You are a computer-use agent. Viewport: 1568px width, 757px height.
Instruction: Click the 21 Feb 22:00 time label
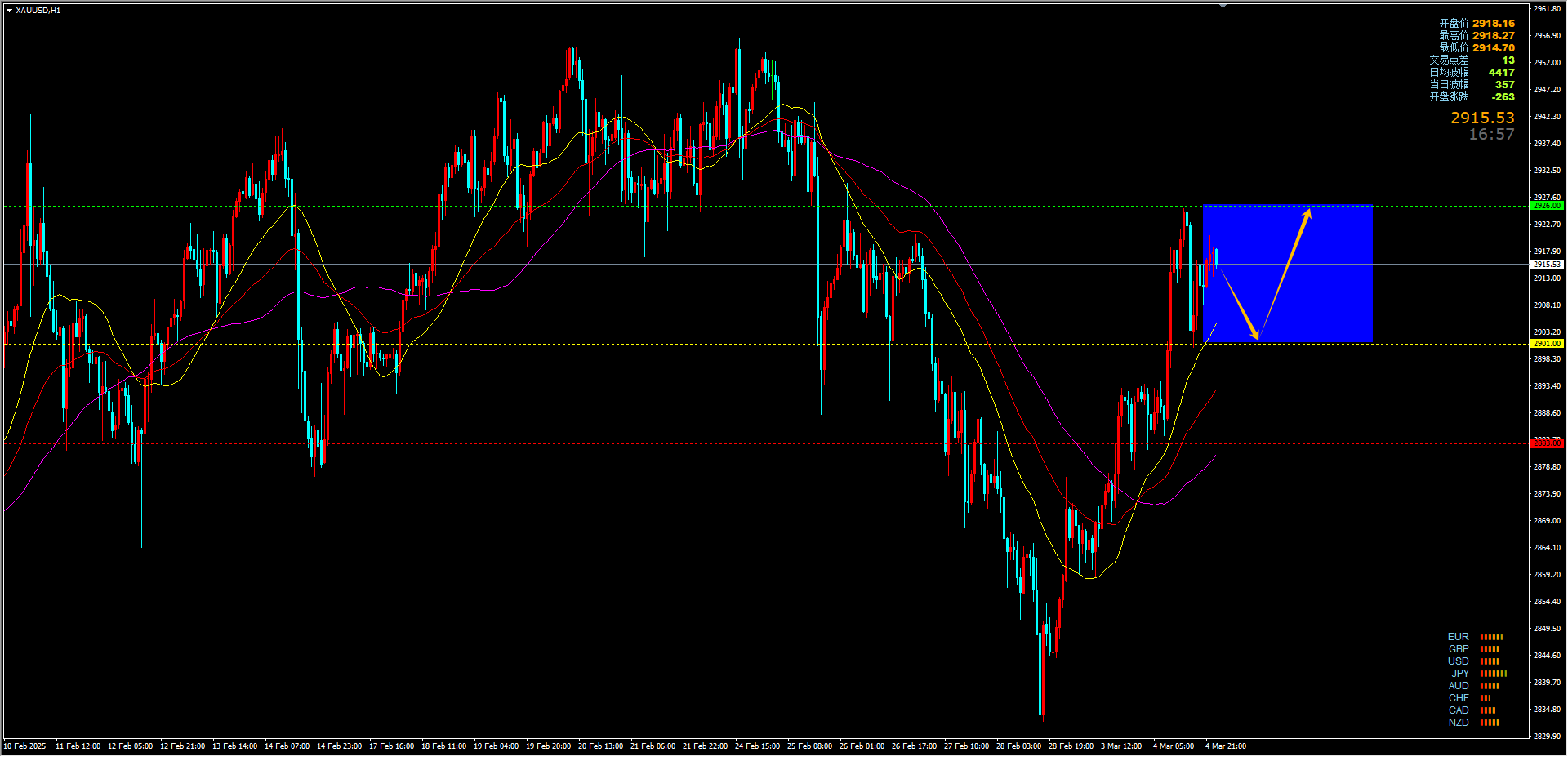706,746
